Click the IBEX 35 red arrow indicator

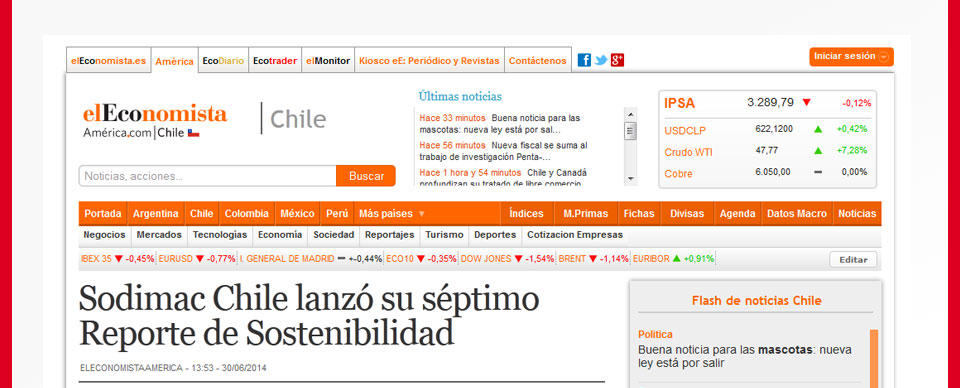(119, 259)
